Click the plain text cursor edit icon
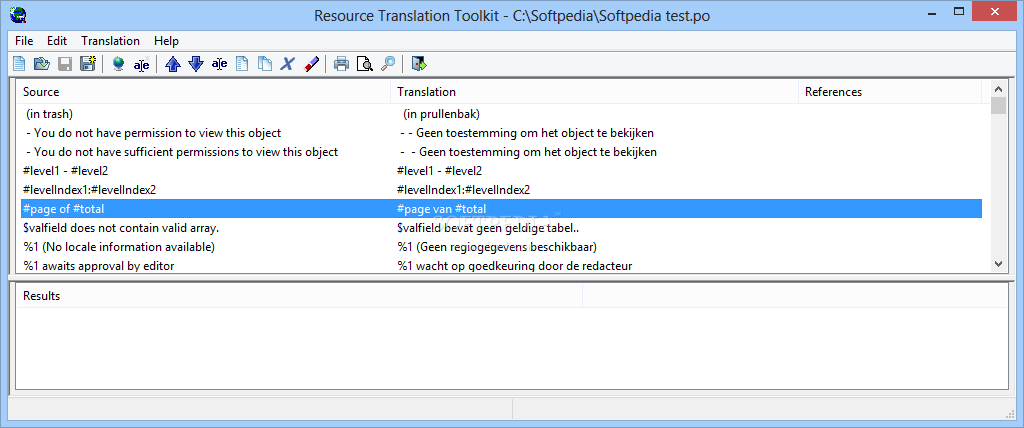The image size is (1024, 428). tap(219, 64)
